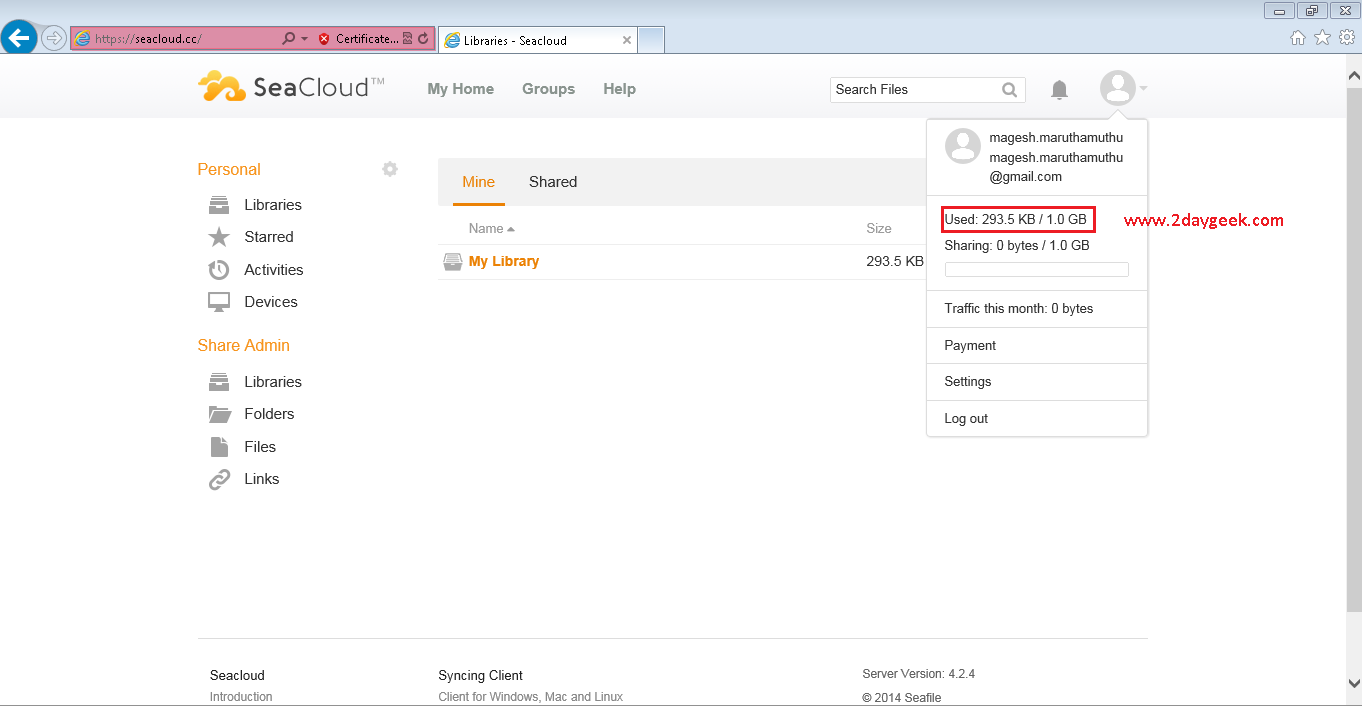Switch to the Mine tab
The height and width of the screenshot is (706, 1362).
(478, 182)
